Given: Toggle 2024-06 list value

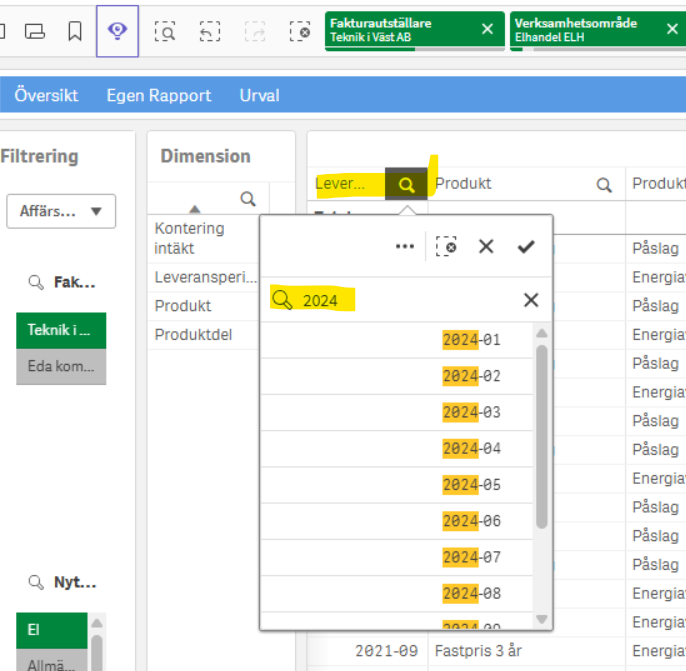Looking at the screenshot, I should [471, 521].
